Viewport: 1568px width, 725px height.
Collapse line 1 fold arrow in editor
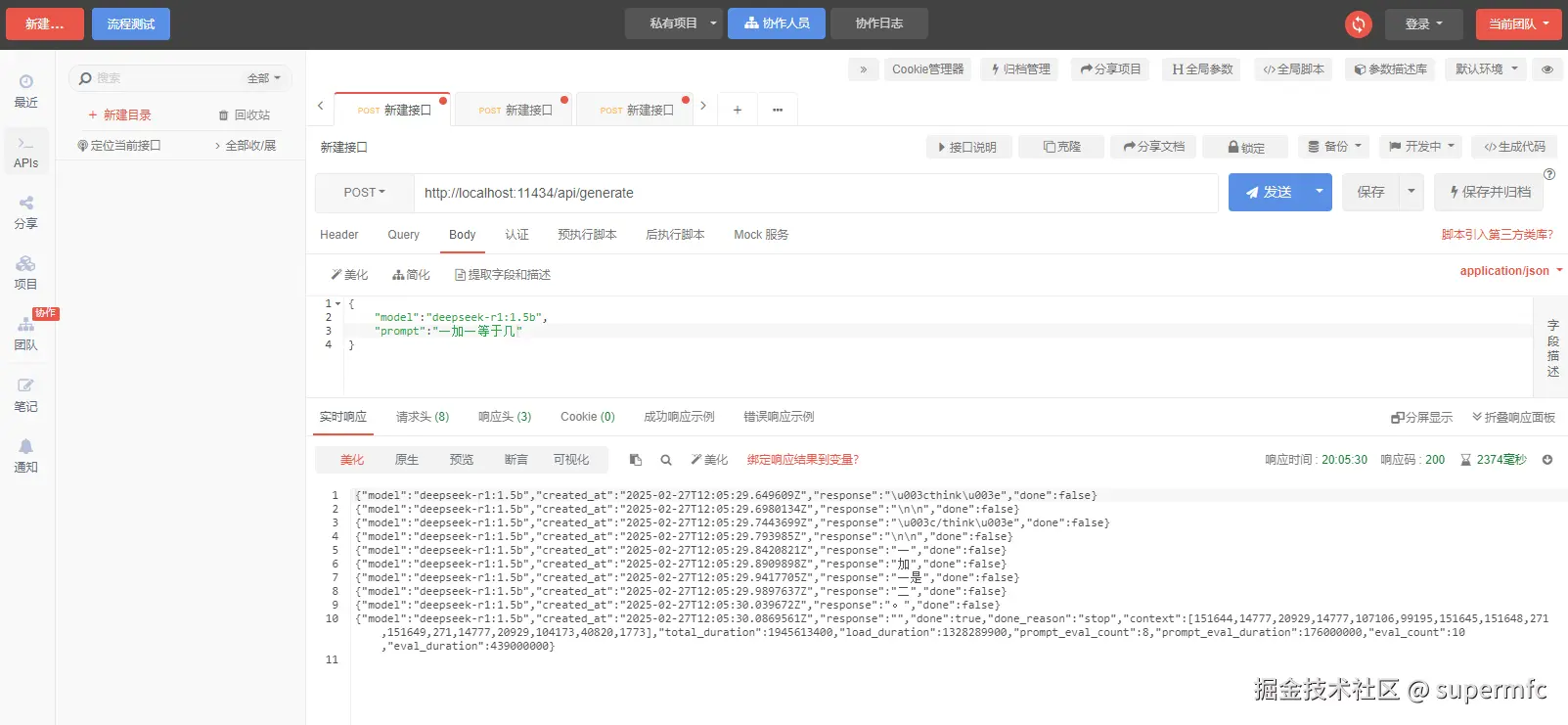338,304
